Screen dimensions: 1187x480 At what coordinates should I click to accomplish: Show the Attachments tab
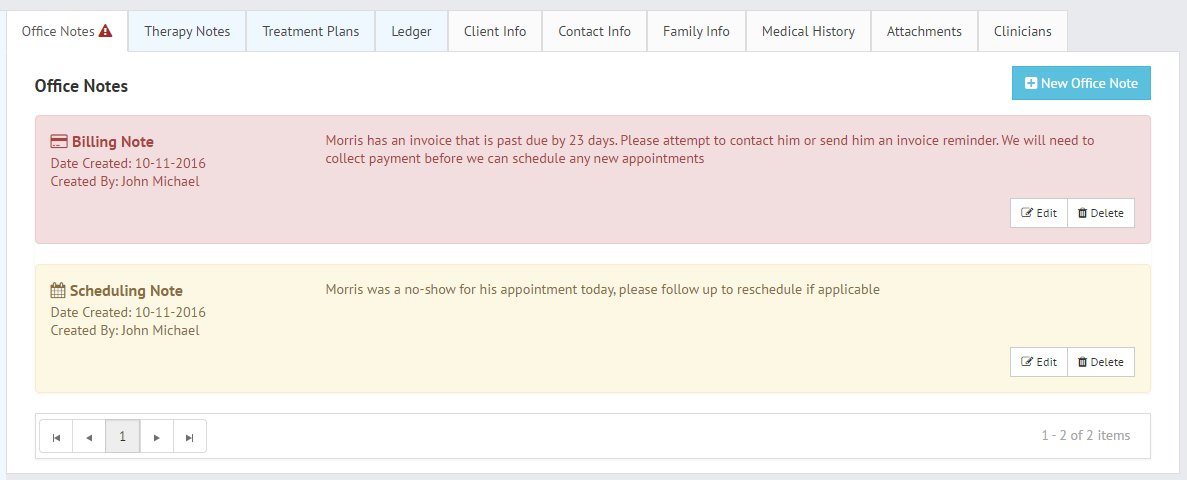point(924,31)
